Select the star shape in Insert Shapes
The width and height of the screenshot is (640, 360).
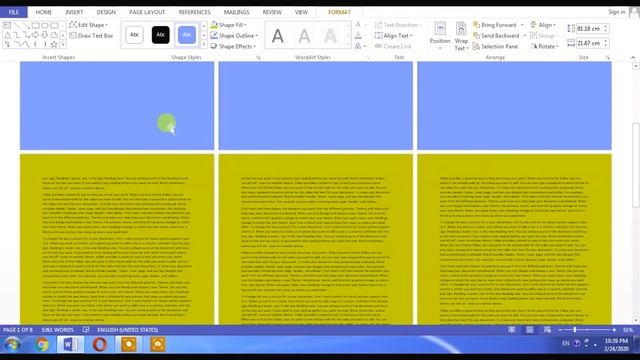[54, 44]
